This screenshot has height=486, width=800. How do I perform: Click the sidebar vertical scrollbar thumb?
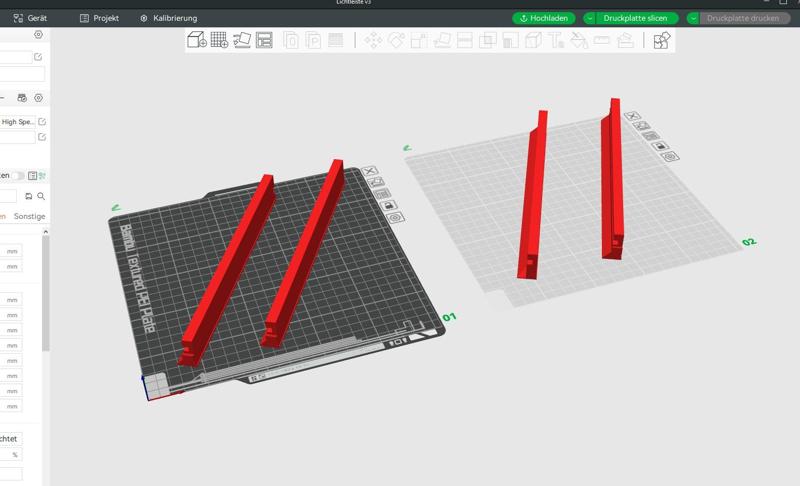click(x=45, y=293)
